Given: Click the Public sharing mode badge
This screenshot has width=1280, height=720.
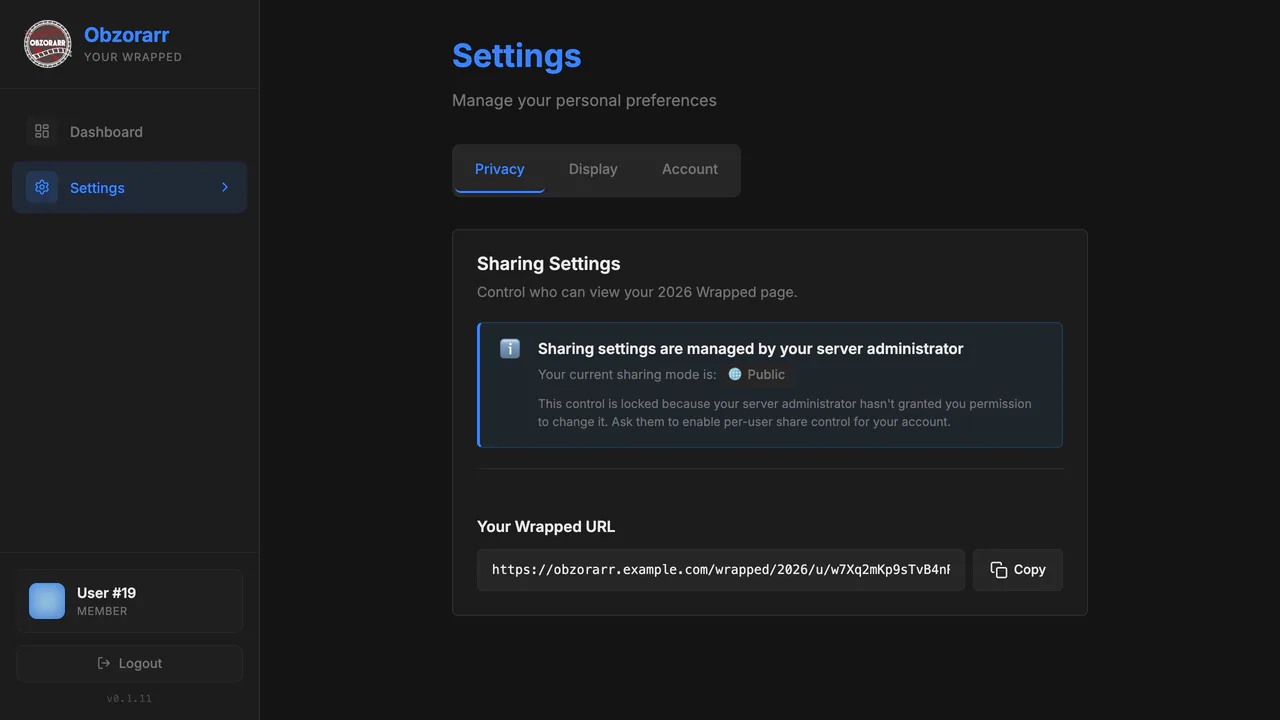Looking at the screenshot, I should (757, 374).
